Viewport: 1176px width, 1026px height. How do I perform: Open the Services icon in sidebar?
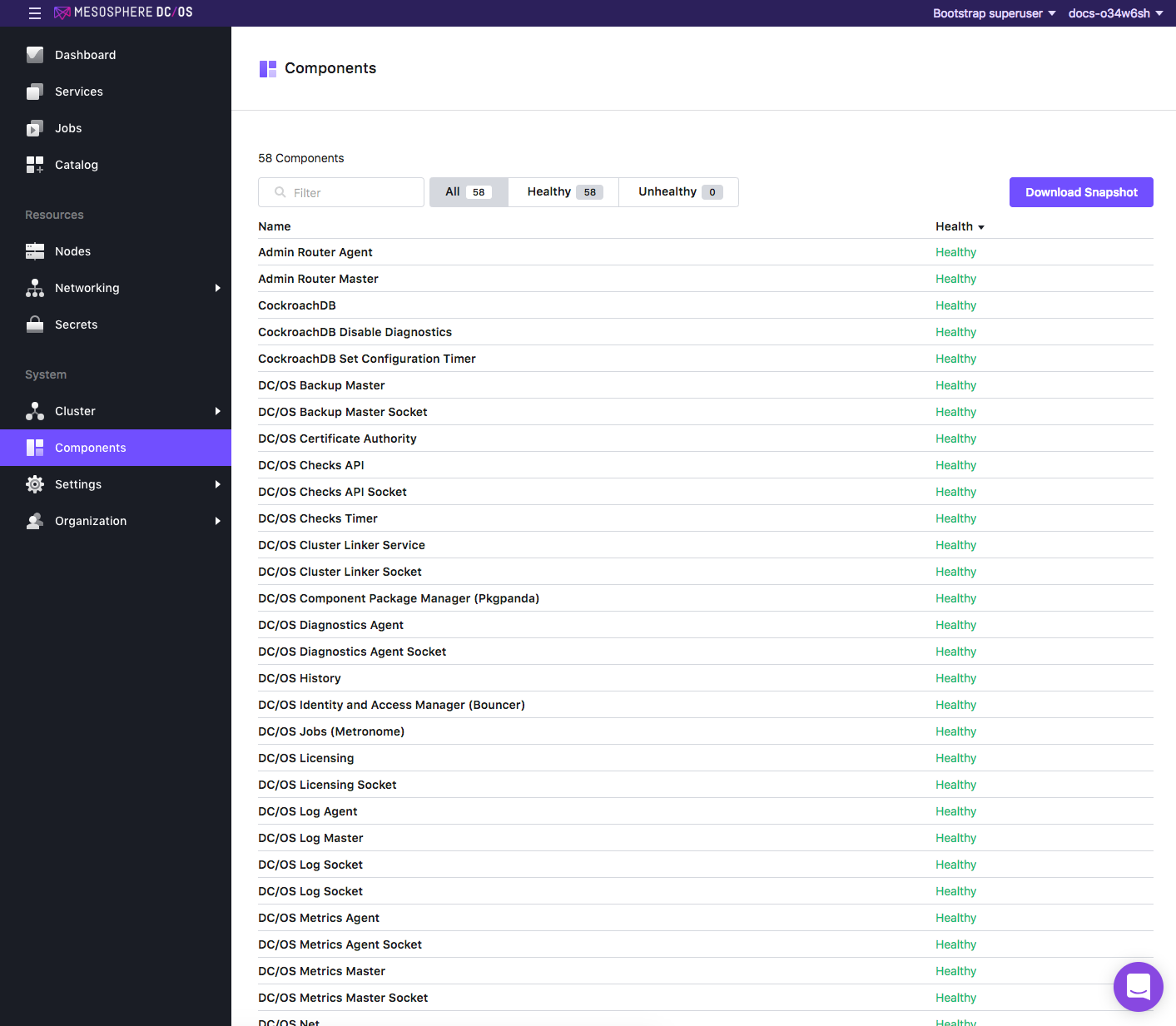(35, 92)
